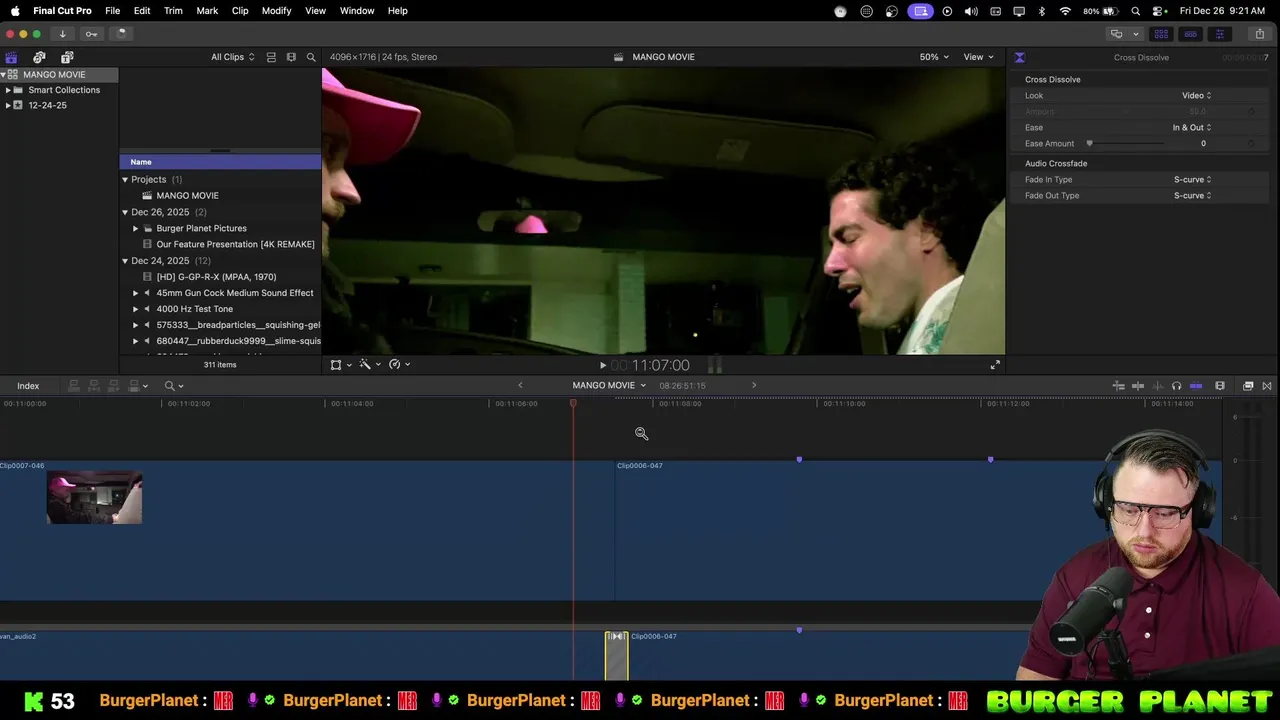The width and height of the screenshot is (1280, 720).
Task: Open the File menu
Action: (113, 11)
